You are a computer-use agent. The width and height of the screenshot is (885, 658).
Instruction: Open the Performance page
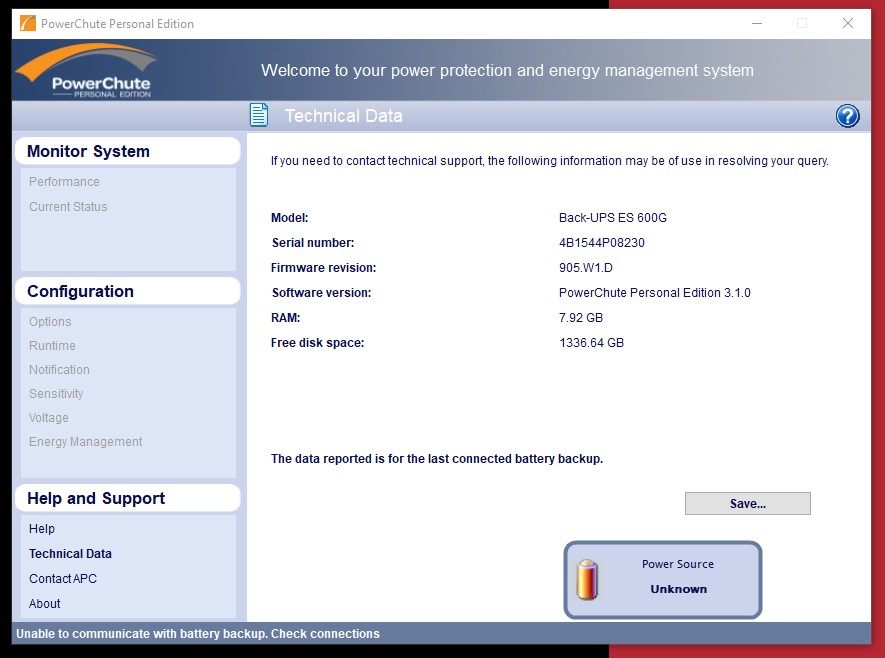[64, 182]
